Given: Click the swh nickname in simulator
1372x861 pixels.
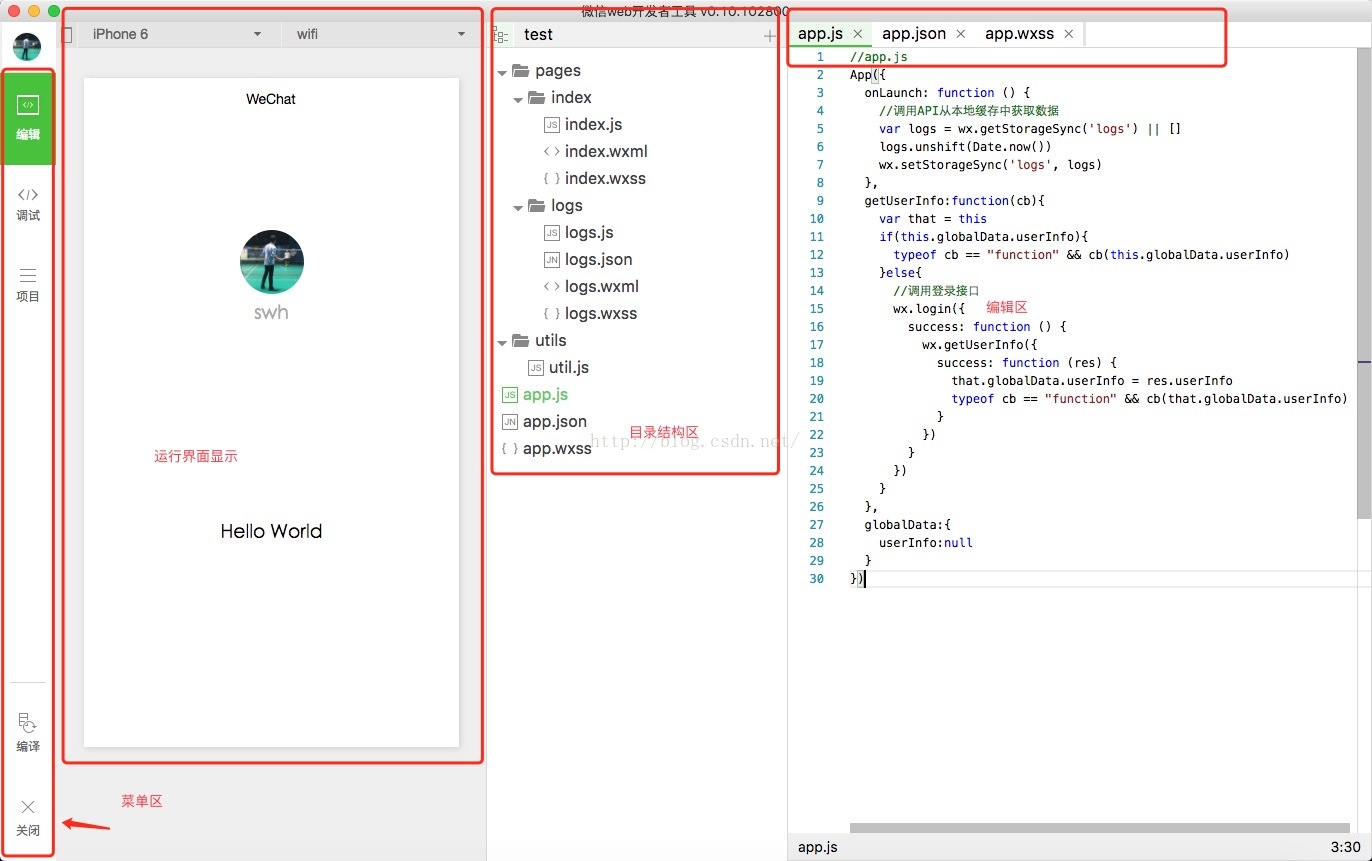Looking at the screenshot, I should pyautogui.click(x=271, y=312).
